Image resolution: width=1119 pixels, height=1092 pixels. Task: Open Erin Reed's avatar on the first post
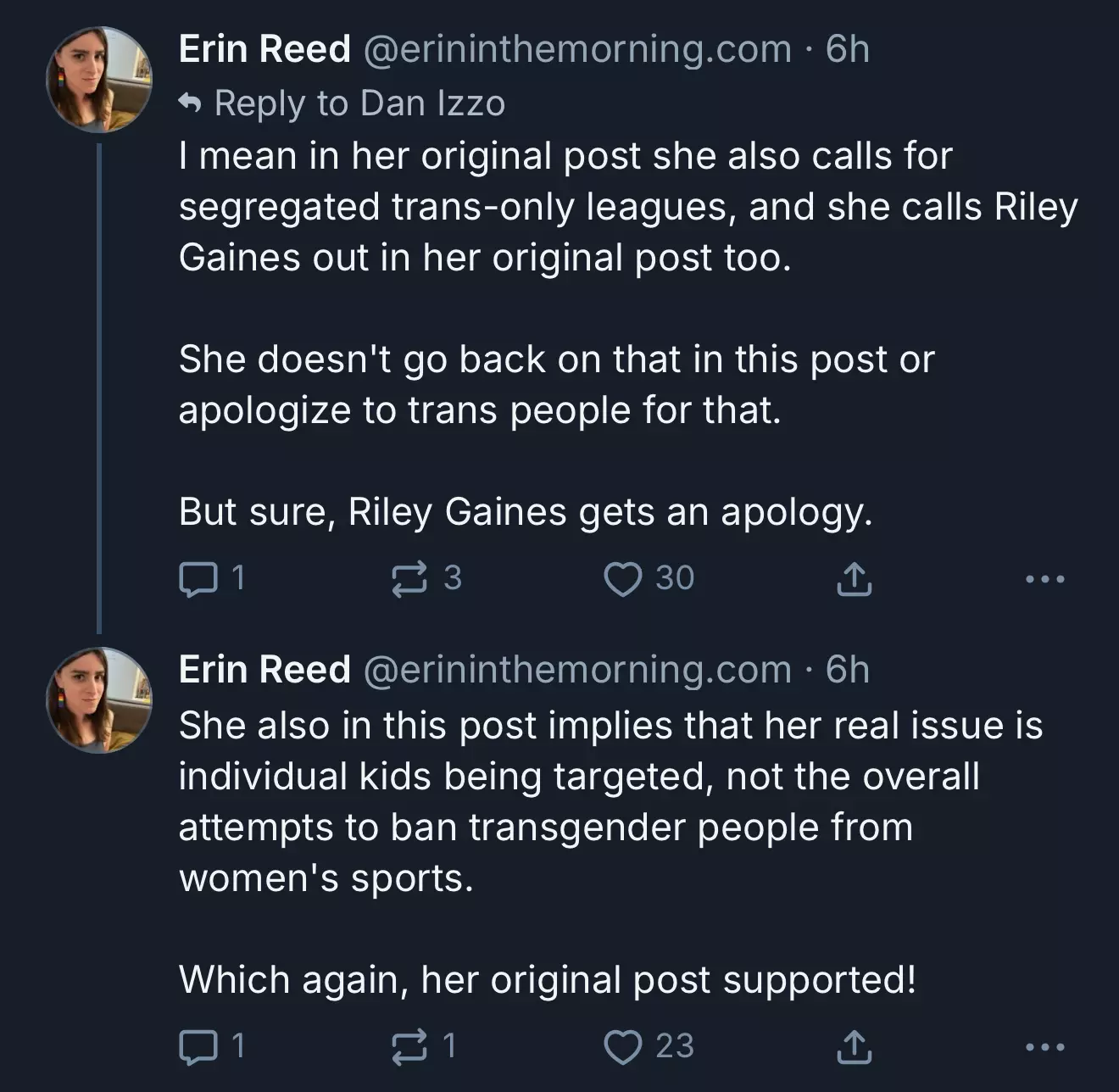98,81
